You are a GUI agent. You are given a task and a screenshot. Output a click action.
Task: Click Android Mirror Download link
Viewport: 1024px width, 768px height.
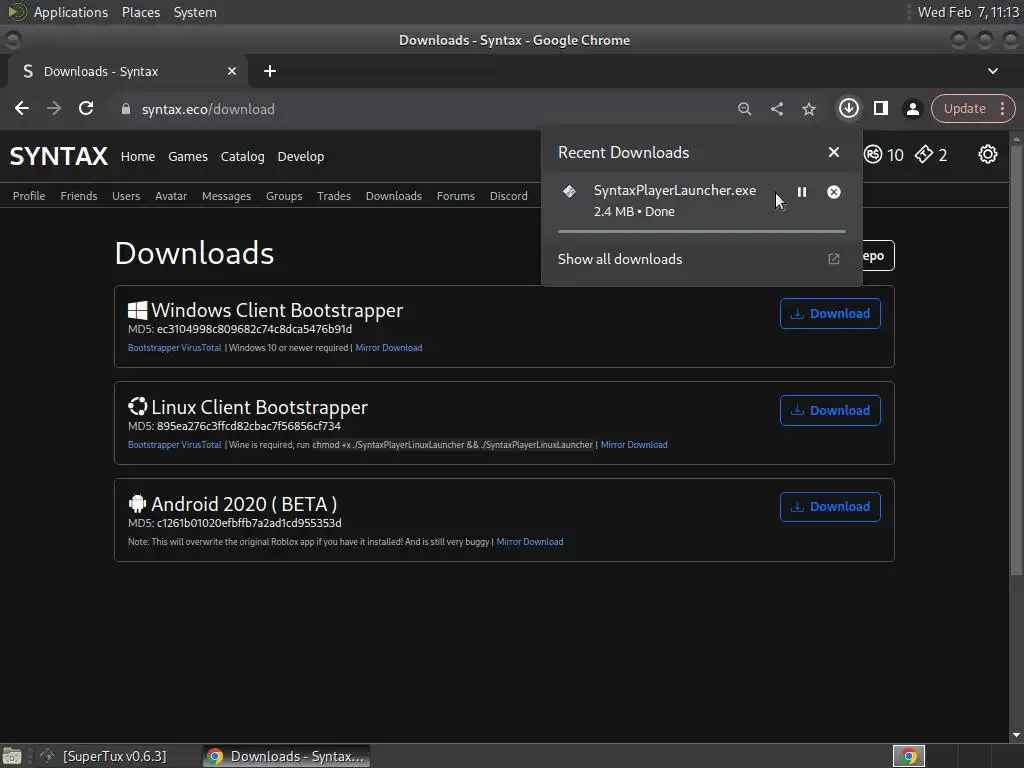click(530, 542)
